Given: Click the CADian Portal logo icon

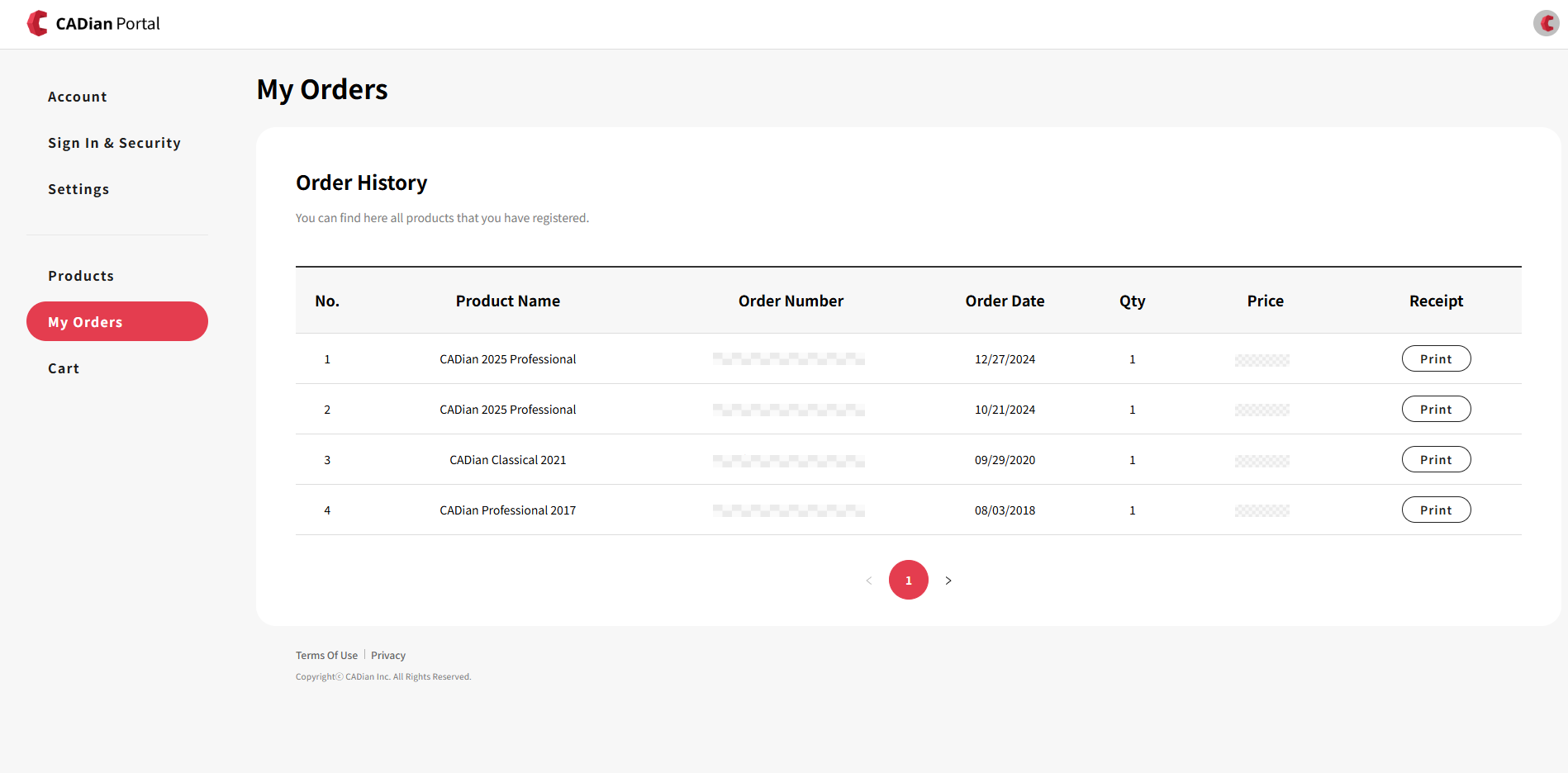Looking at the screenshot, I should coord(37,23).
